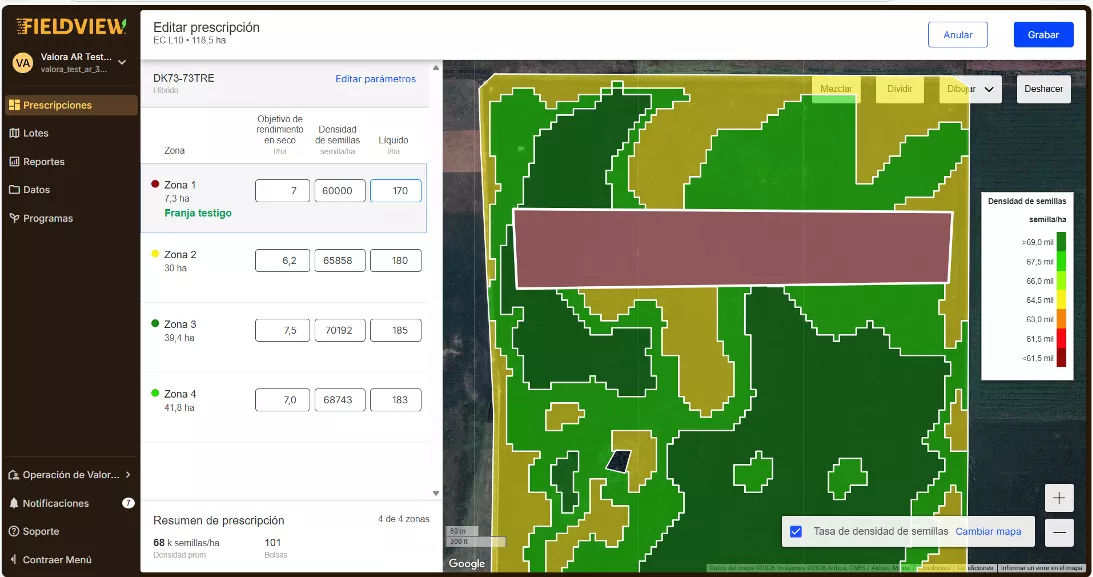Open the Datos folder section
The width and height of the screenshot is (1093, 577).
pos(14,190)
